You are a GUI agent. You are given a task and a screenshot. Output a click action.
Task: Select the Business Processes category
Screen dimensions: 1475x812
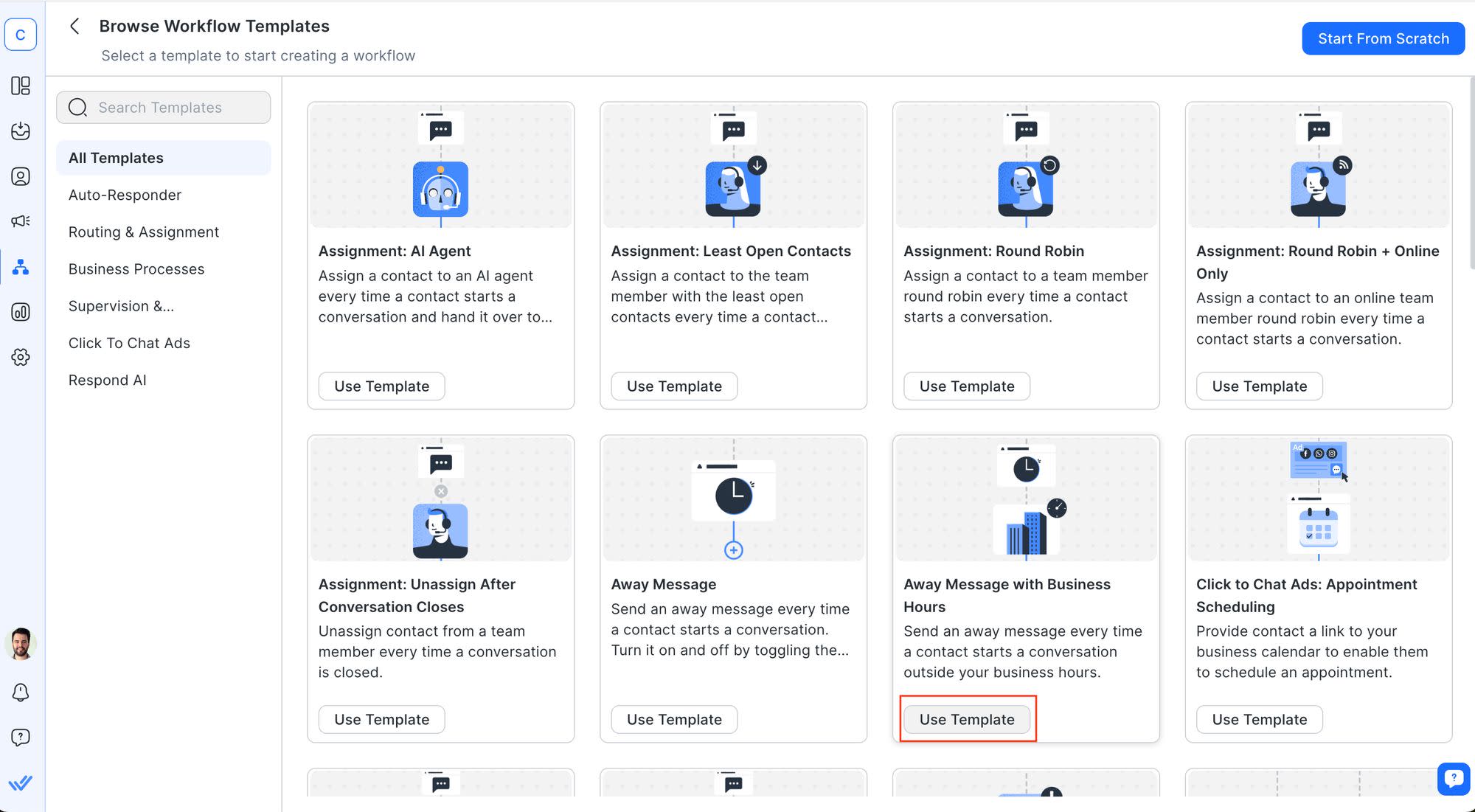(x=136, y=268)
